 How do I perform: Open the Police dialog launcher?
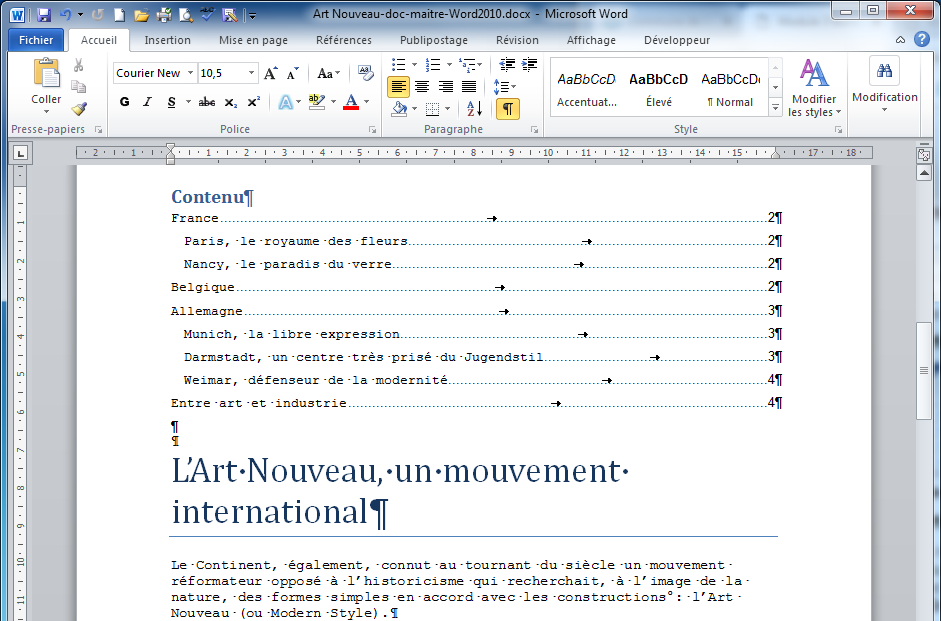click(373, 130)
